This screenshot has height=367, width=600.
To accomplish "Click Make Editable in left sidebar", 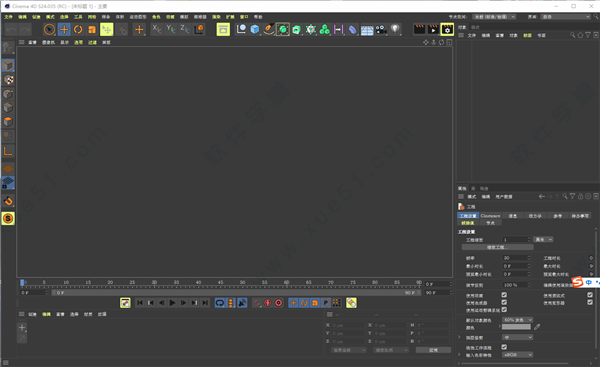I will (x=8, y=48).
